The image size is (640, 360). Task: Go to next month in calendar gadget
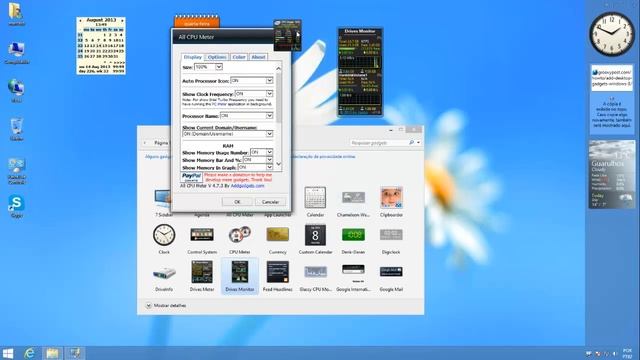[x=122, y=20]
